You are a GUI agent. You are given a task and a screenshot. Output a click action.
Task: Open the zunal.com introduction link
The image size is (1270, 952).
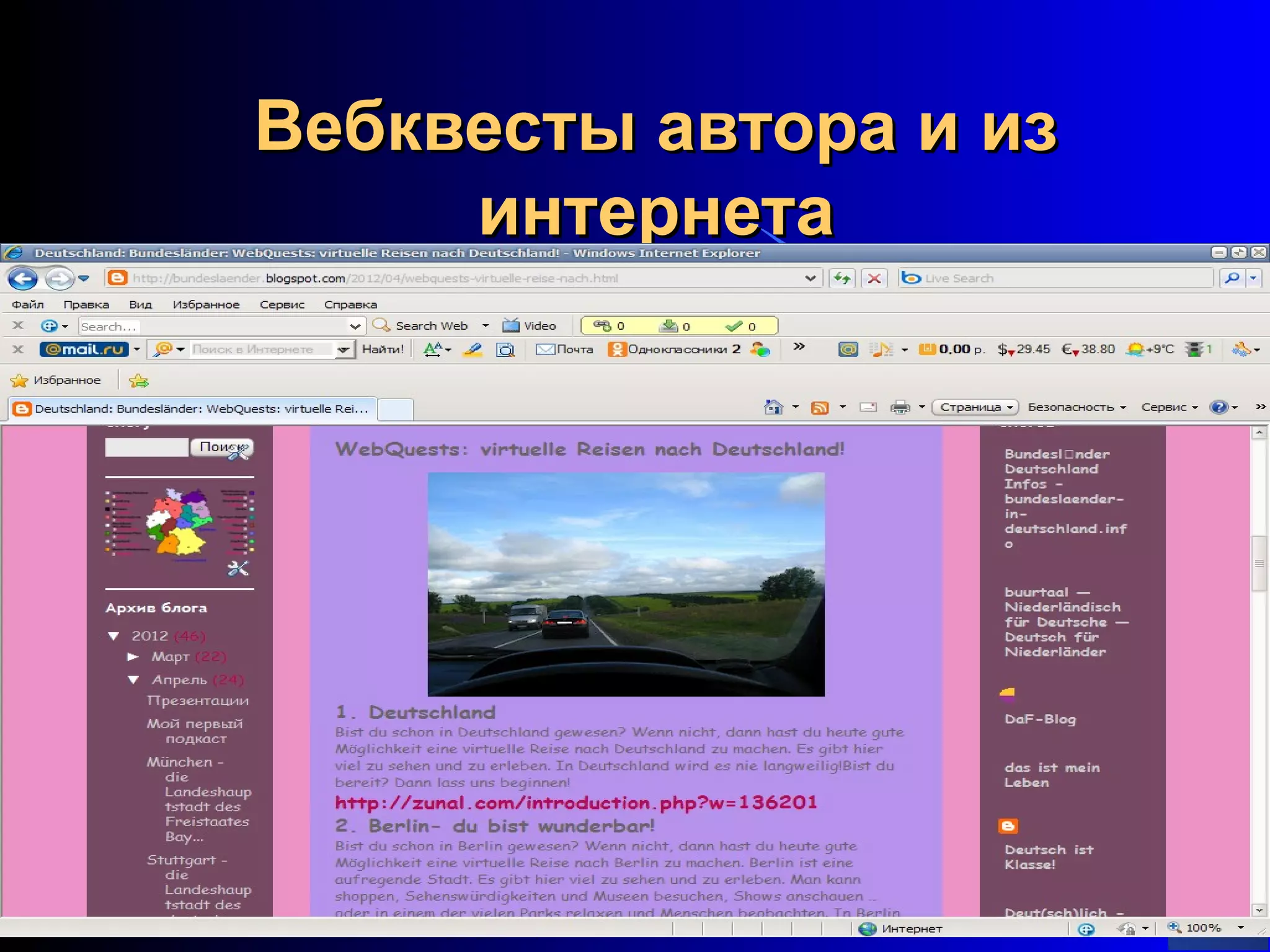[x=576, y=803]
